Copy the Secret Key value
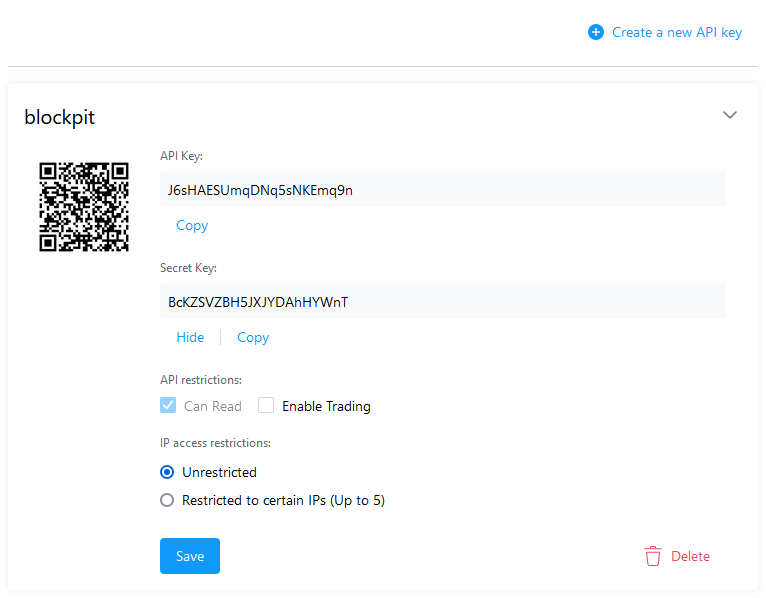The width and height of the screenshot is (766, 598). pos(253,337)
